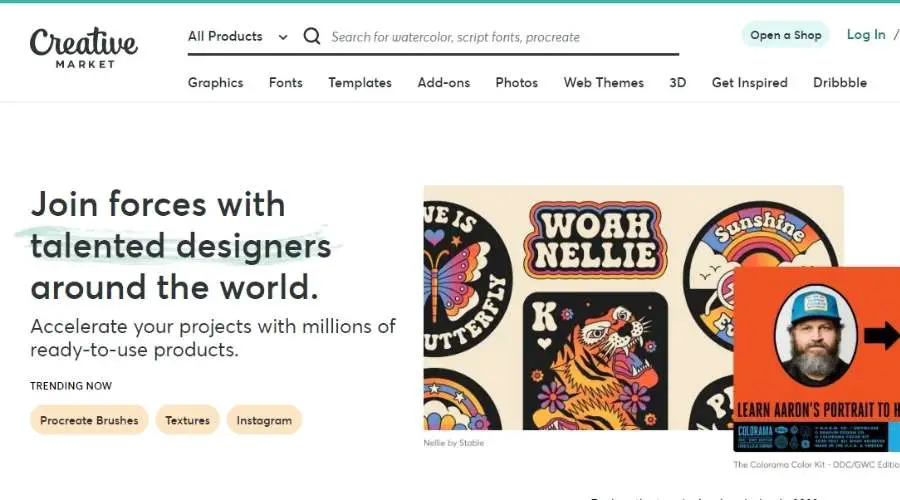Open the Aaron's portrait Colorama card

[x=816, y=359]
